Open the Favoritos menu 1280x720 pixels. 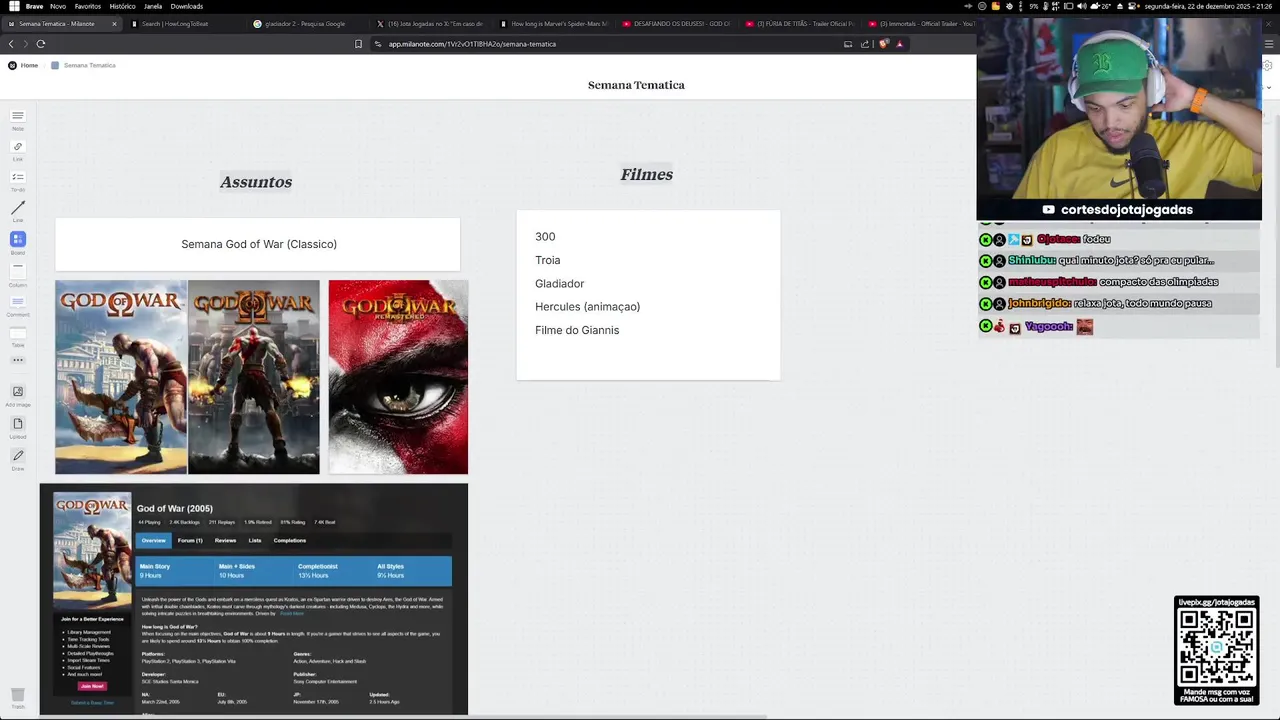click(88, 6)
